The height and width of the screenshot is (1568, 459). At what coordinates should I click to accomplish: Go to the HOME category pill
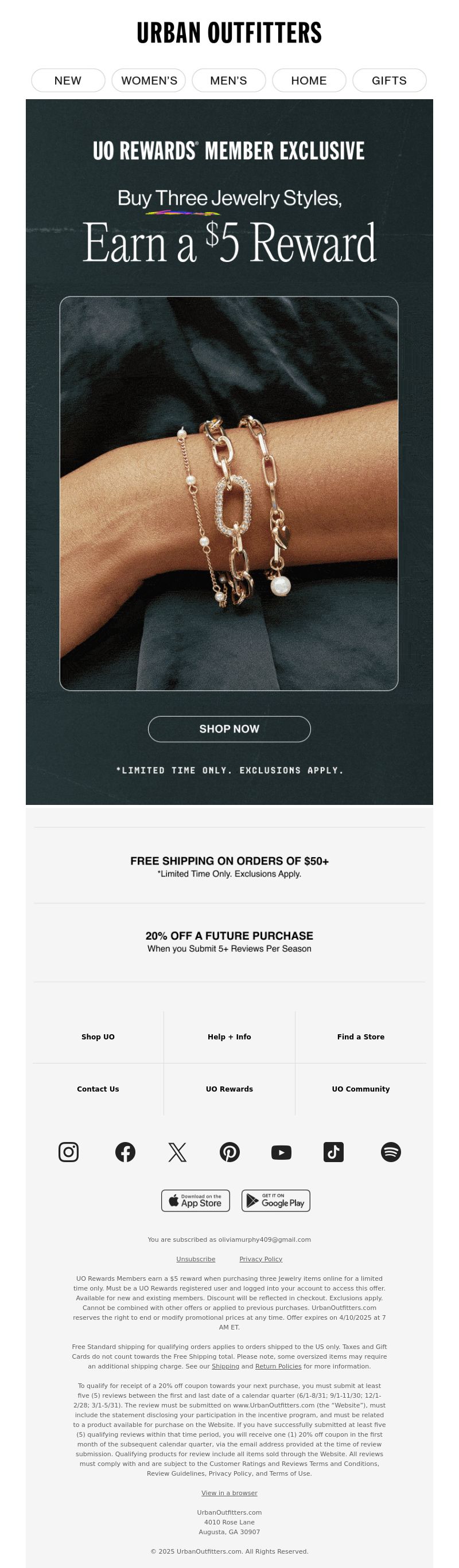coord(309,80)
